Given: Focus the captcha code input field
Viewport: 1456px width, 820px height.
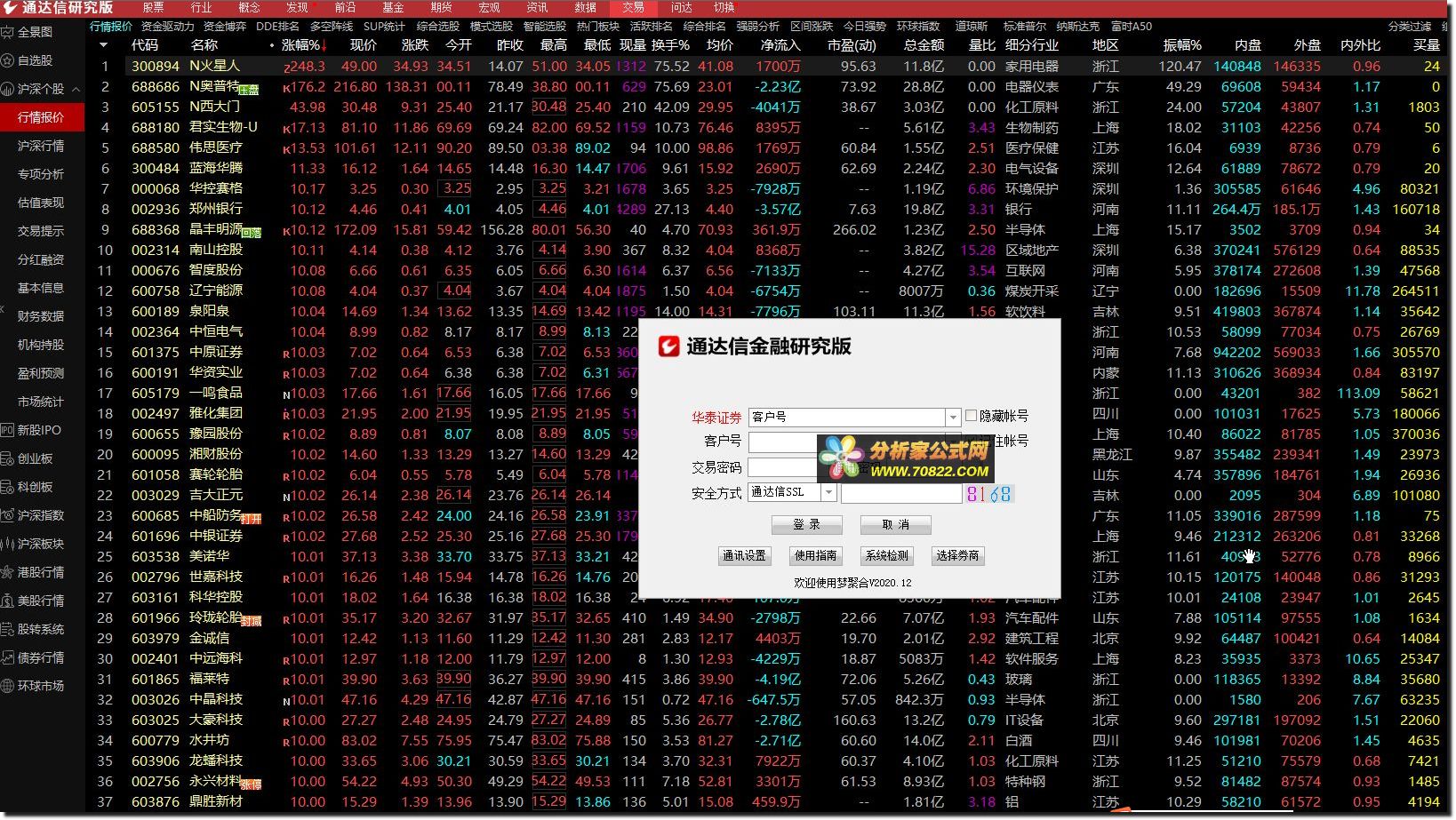Looking at the screenshot, I should point(901,493).
